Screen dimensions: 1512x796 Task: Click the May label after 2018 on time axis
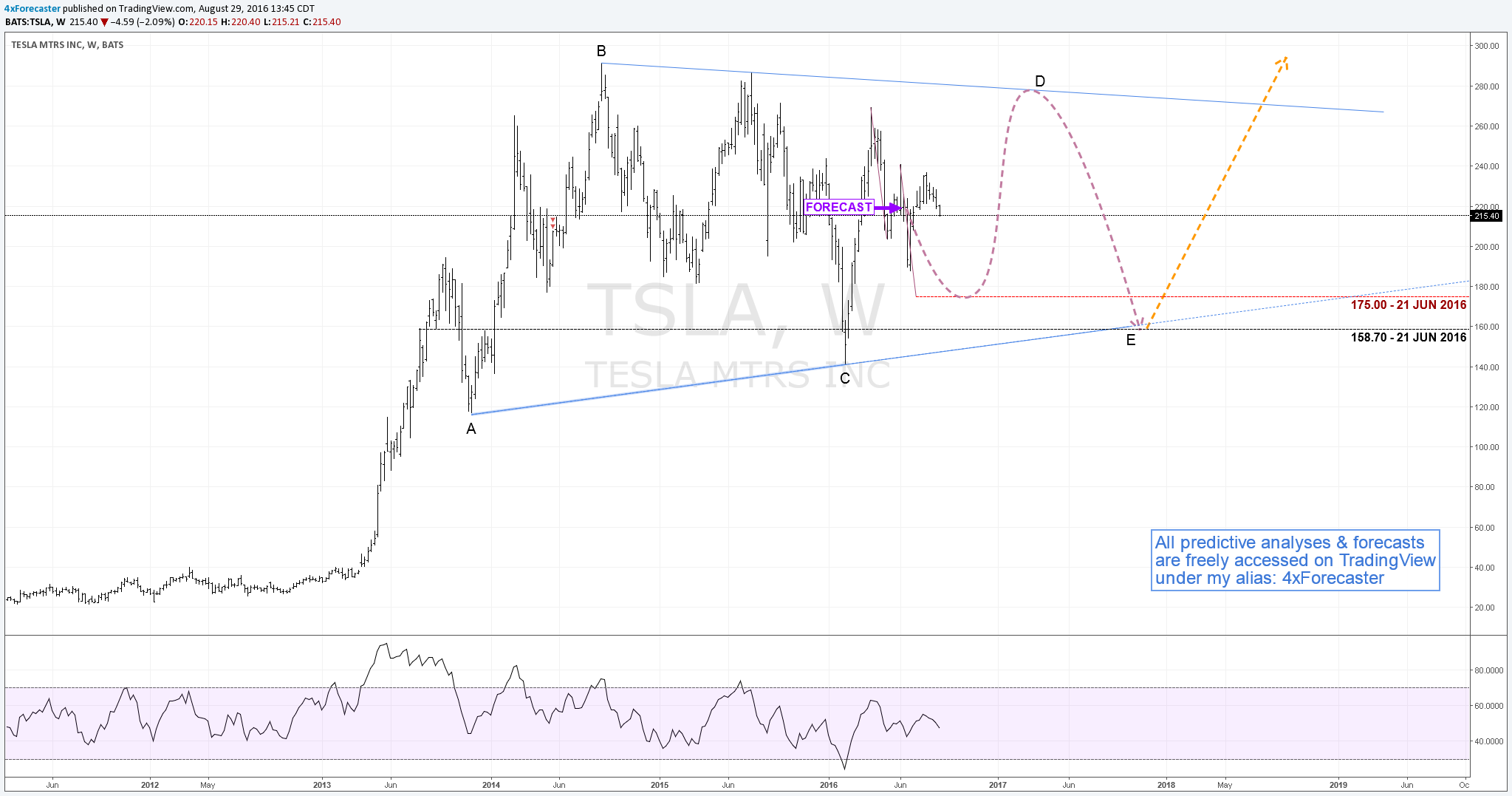1225,785
